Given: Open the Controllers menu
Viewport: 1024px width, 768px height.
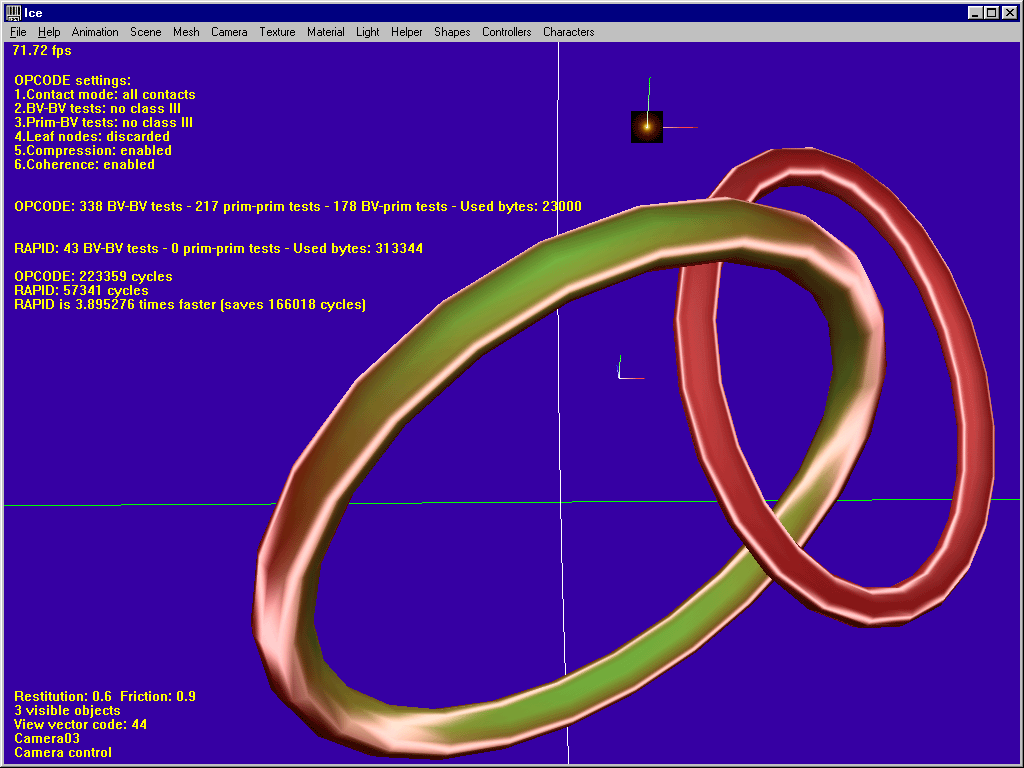Looking at the screenshot, I should click(x=507, y=32).
